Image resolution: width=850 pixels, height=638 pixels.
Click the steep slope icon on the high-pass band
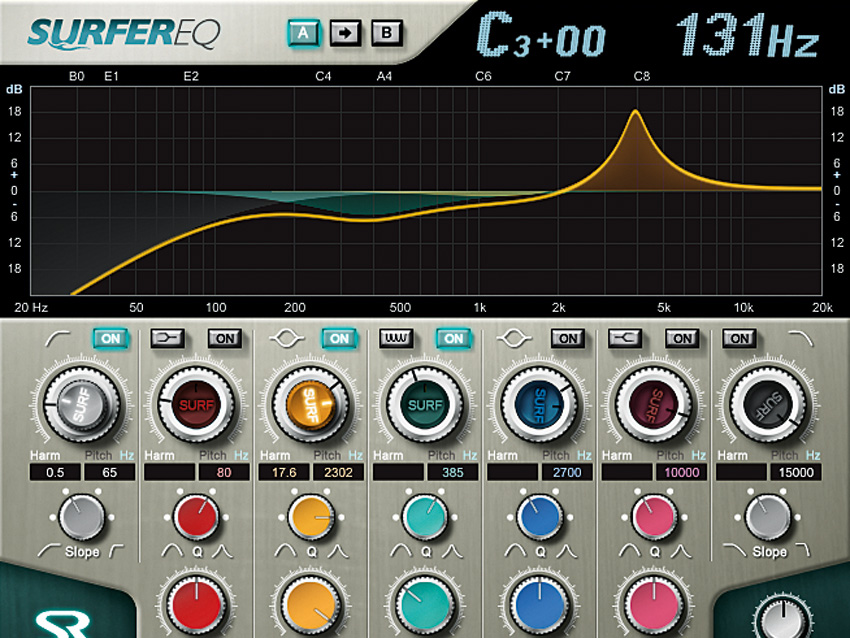116,551
